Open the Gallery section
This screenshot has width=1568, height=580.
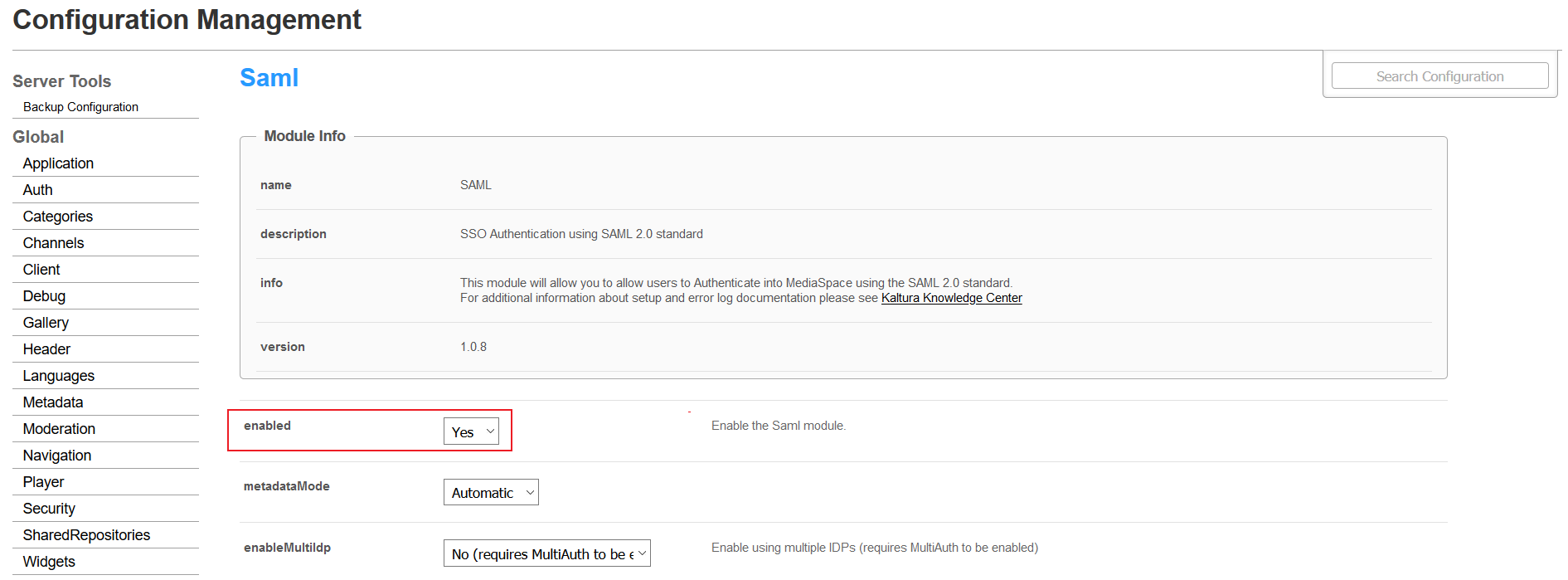[46, 323]
